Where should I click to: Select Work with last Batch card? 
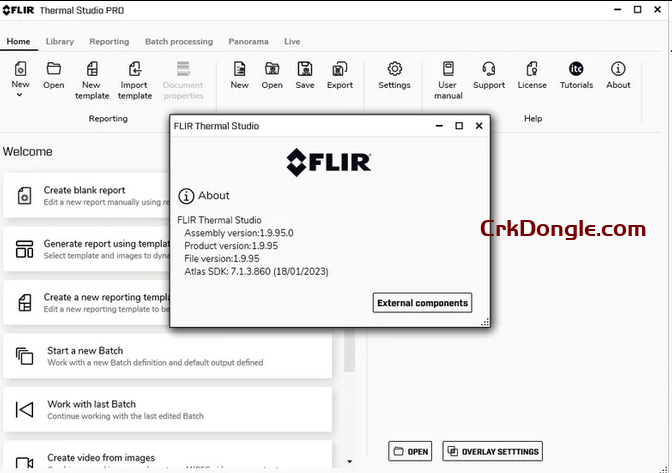pyautogui.click(x=167, y=409)
